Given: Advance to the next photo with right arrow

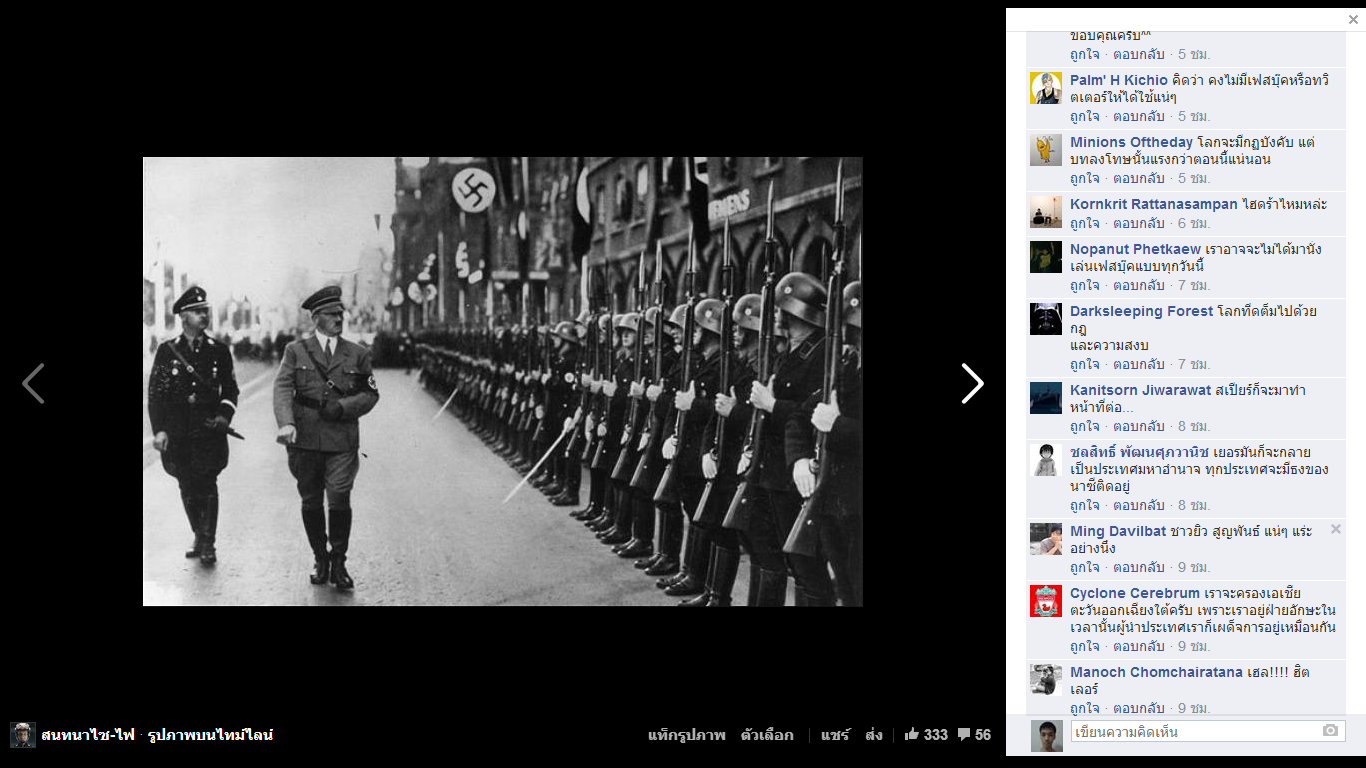Looking at the screenshot, I should tap(973, 383).
